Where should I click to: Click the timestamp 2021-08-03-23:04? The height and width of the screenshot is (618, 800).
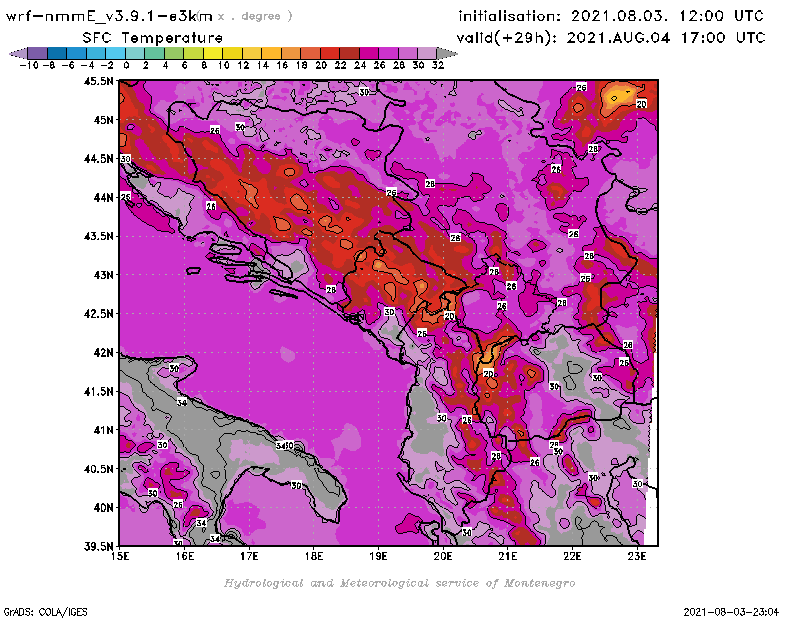click(x=731, y=612)
